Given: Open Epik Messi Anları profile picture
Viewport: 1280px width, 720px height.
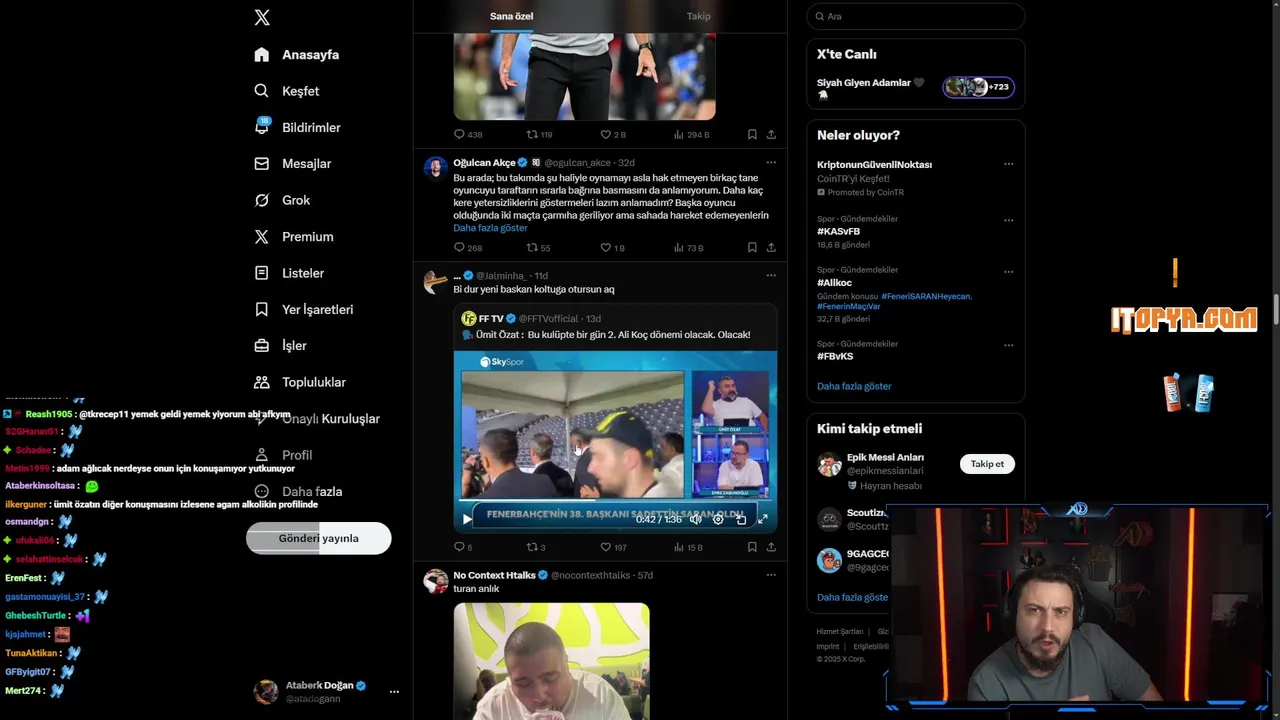Looking at the screenshot, I should (829, 464).
